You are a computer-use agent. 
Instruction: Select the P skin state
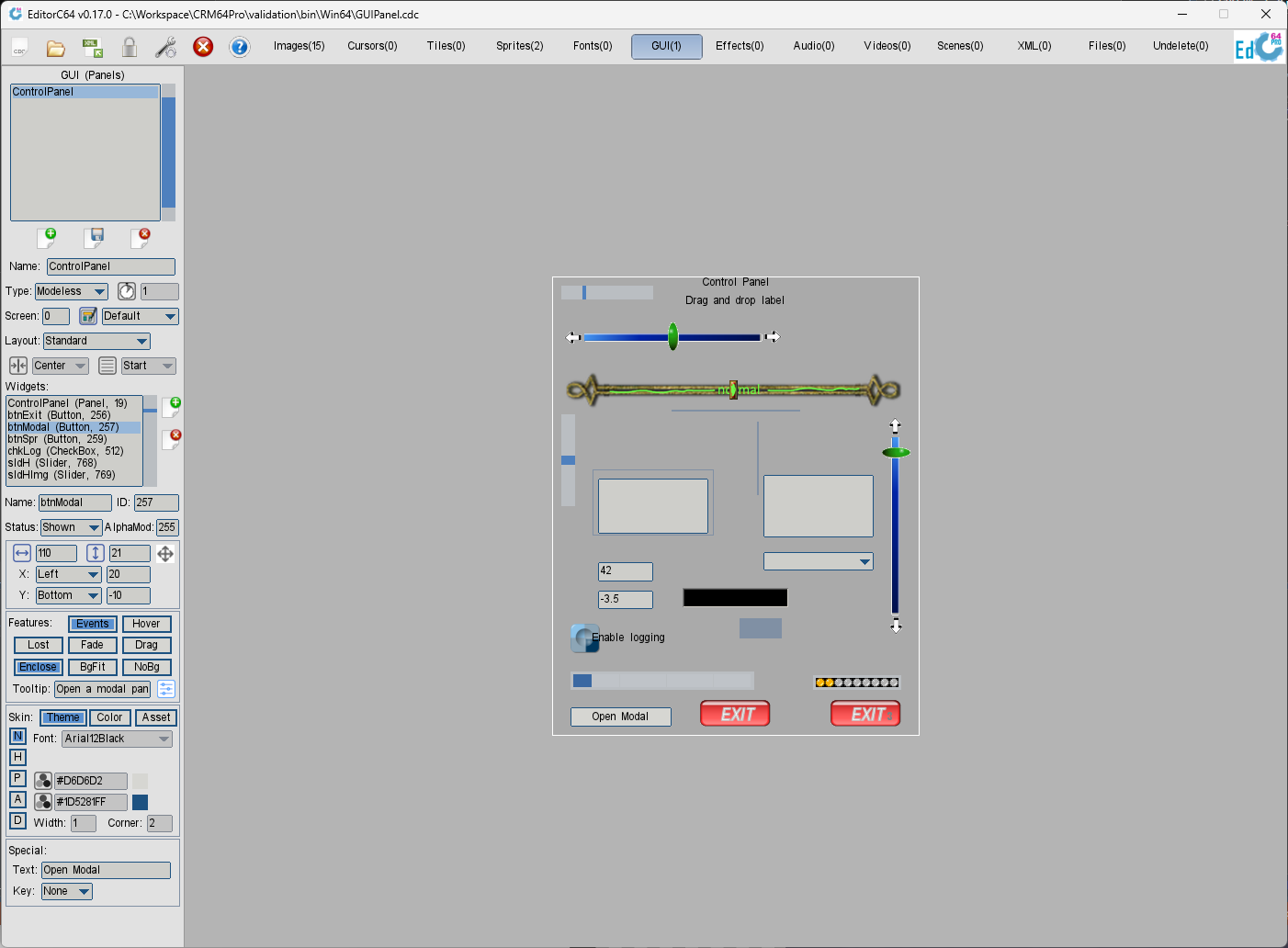pos(17,778)
